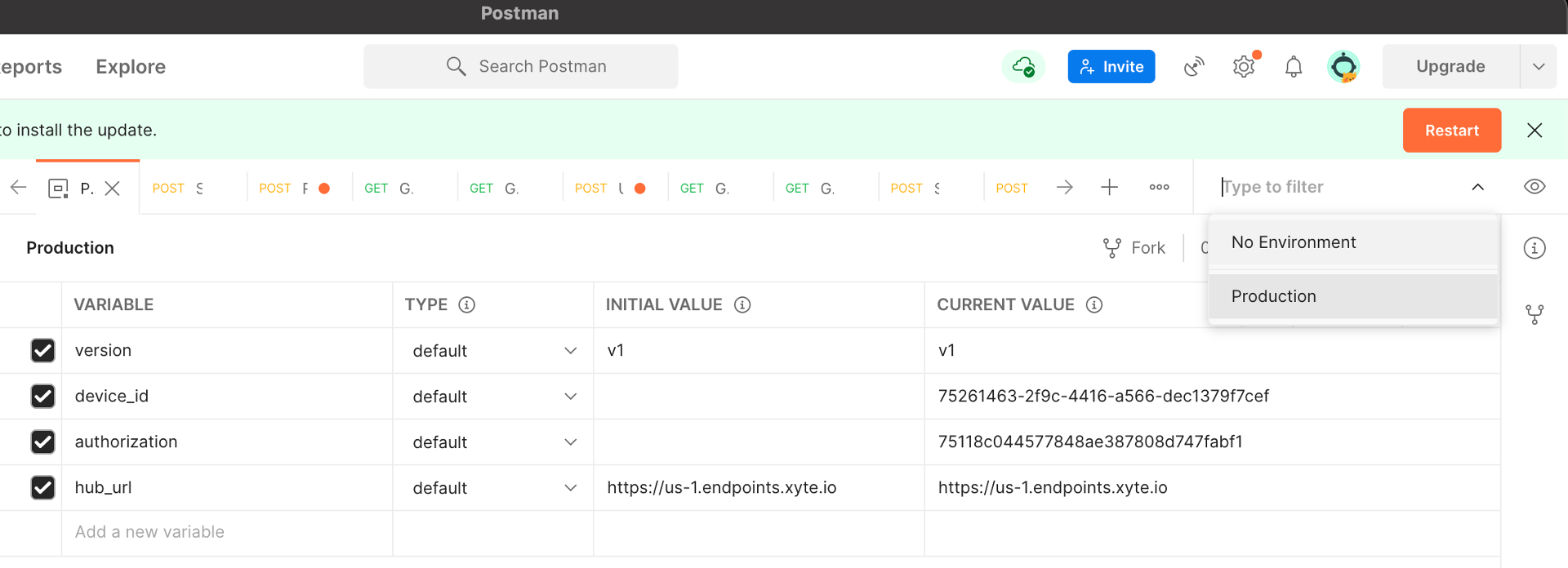
Task: Click the info icon next to CURRENT VALUE
Action: coord(1094,304)
